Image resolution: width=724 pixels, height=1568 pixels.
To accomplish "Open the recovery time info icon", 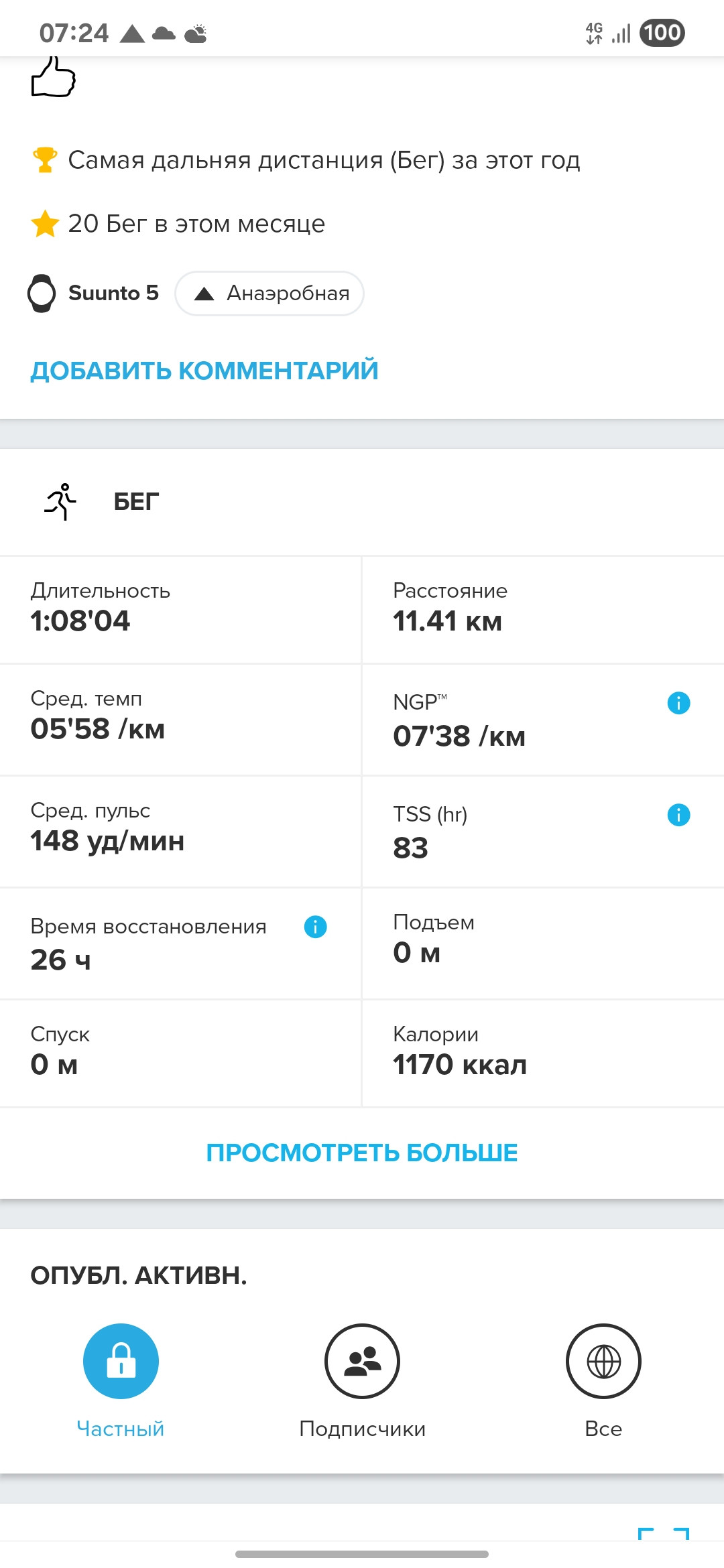I will tap(315, 927).
